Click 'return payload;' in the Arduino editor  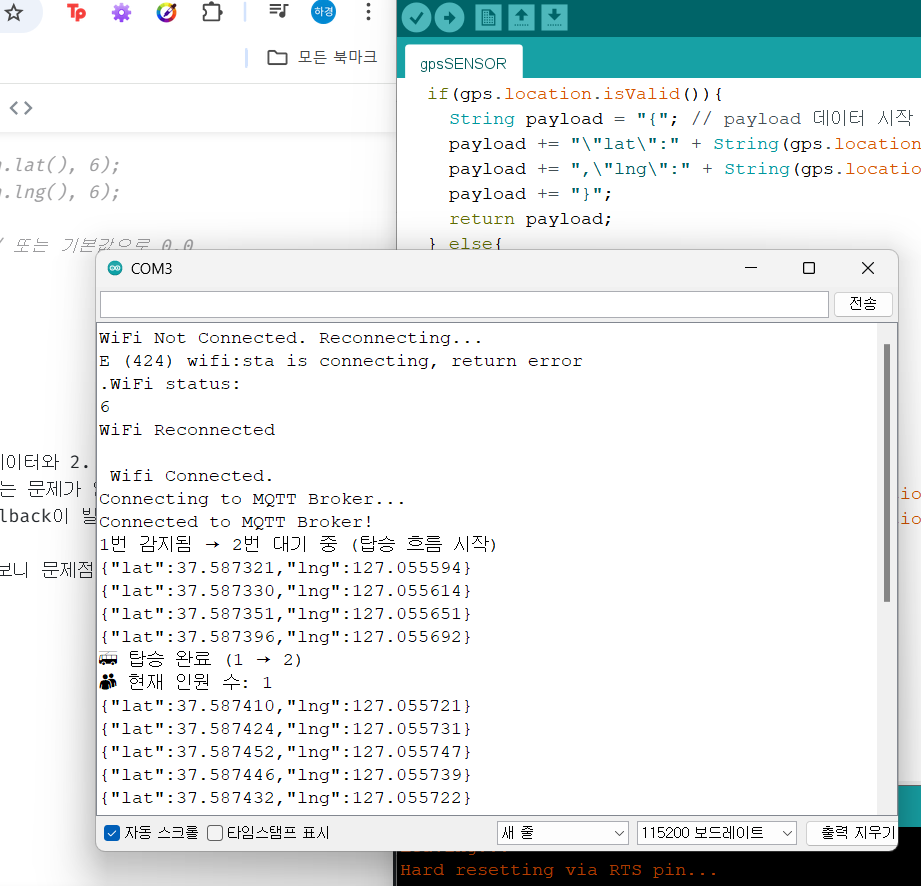530,219
